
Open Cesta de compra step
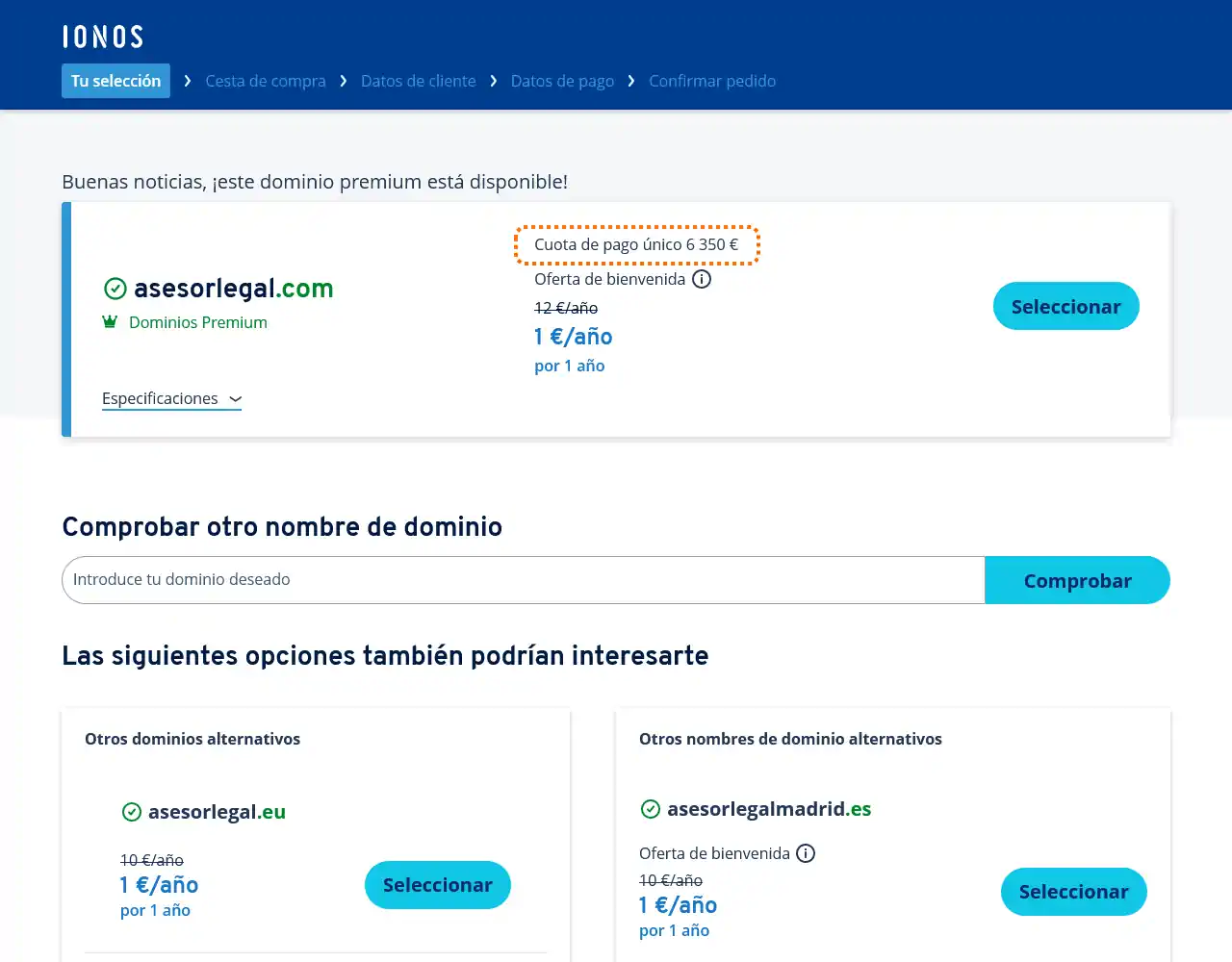point(266,81)
